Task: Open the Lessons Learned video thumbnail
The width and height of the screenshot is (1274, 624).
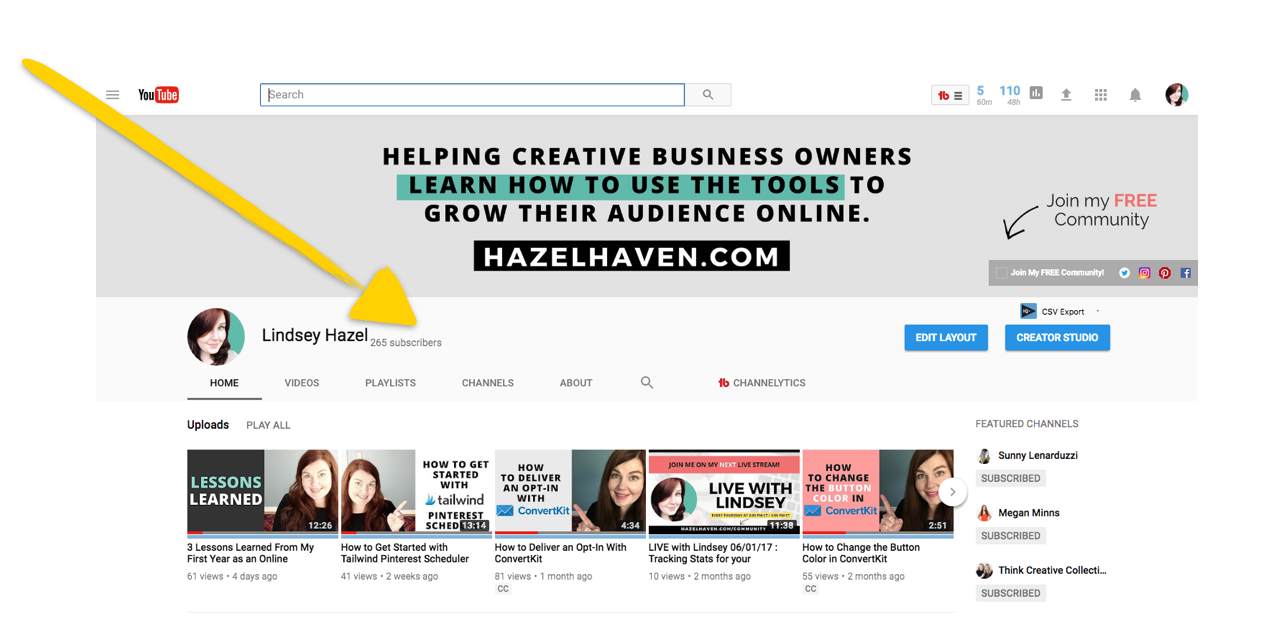Action: tap(262, 492)
